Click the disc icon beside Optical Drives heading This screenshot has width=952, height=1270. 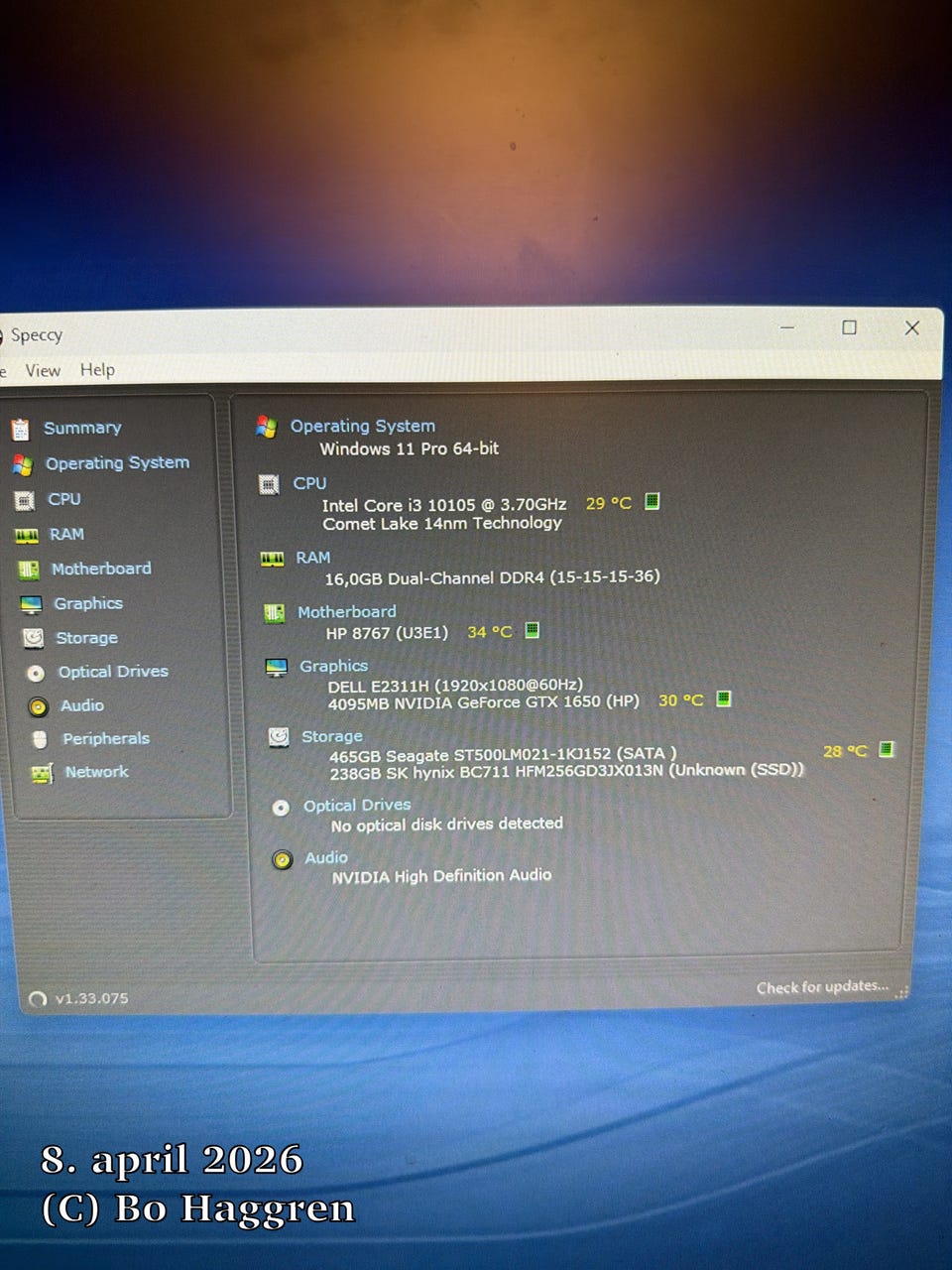[x=281, y=808]
